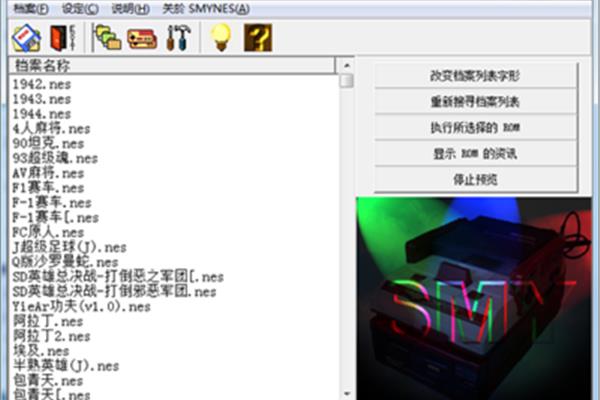Select 90坦克.nes in the list
The image size is (600, 400).
click(x=48, y=144)
